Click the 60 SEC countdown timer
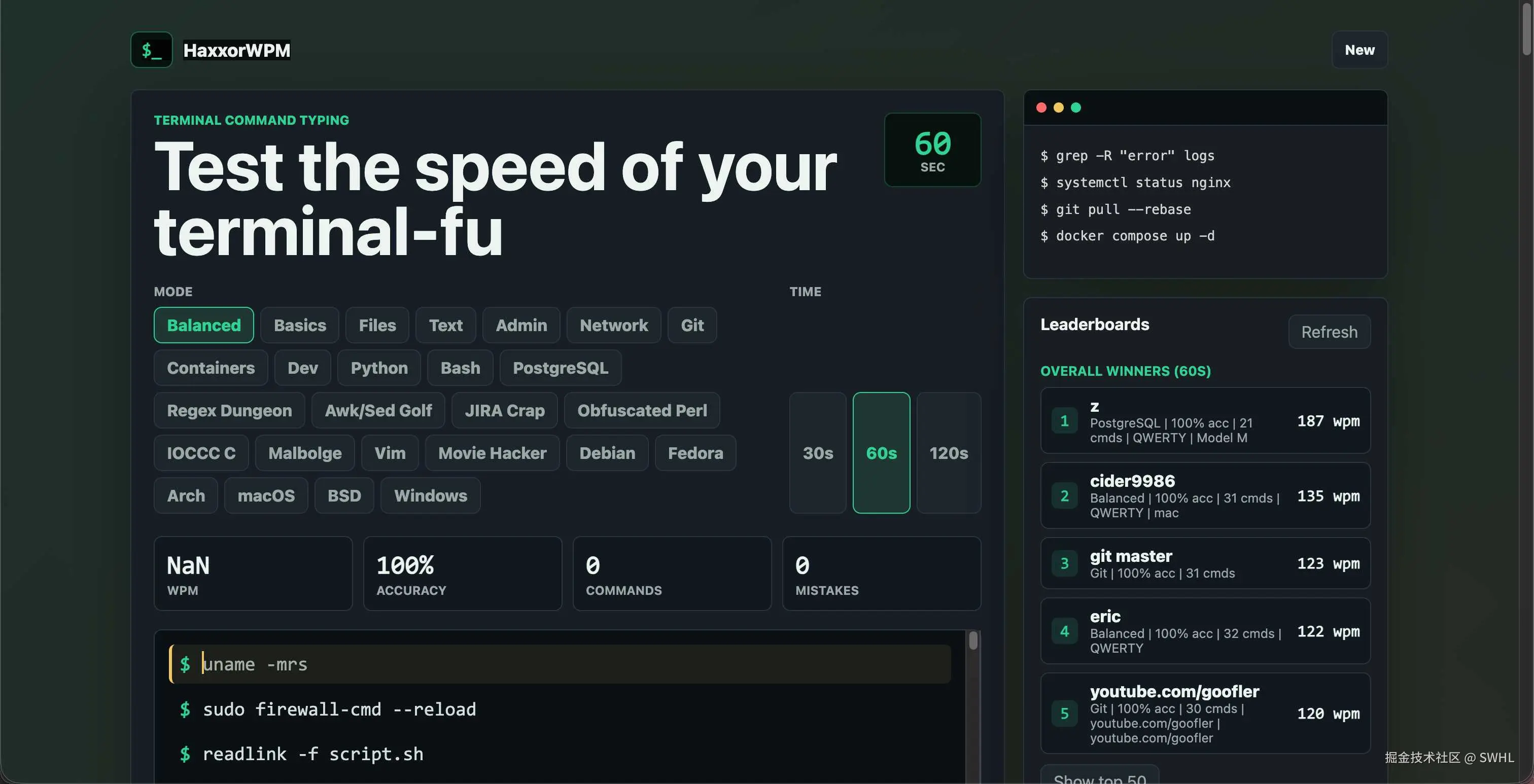This screenshot has width=1534, height=784. click(932, 150)
